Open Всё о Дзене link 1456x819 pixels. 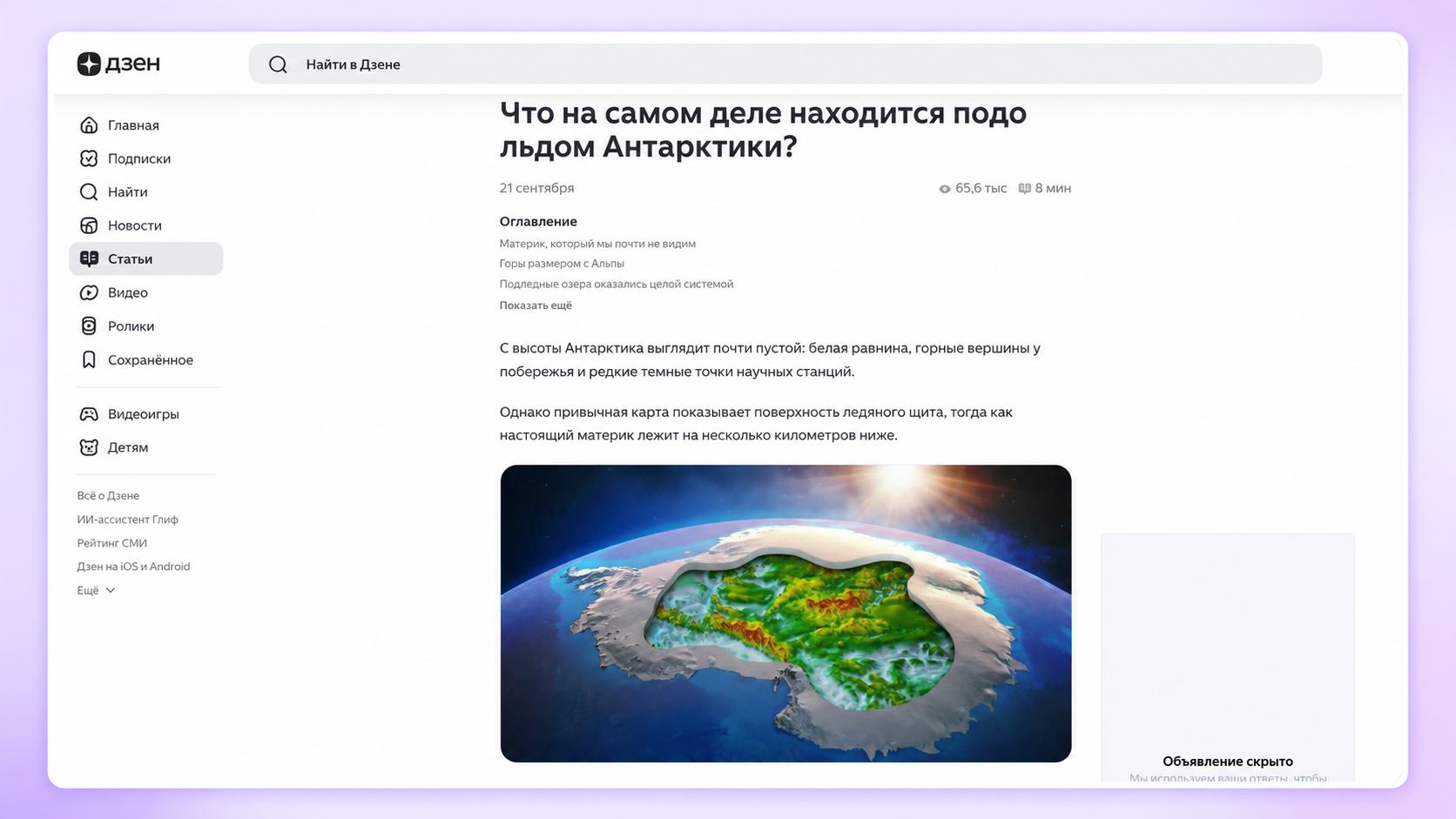point(108,495)
